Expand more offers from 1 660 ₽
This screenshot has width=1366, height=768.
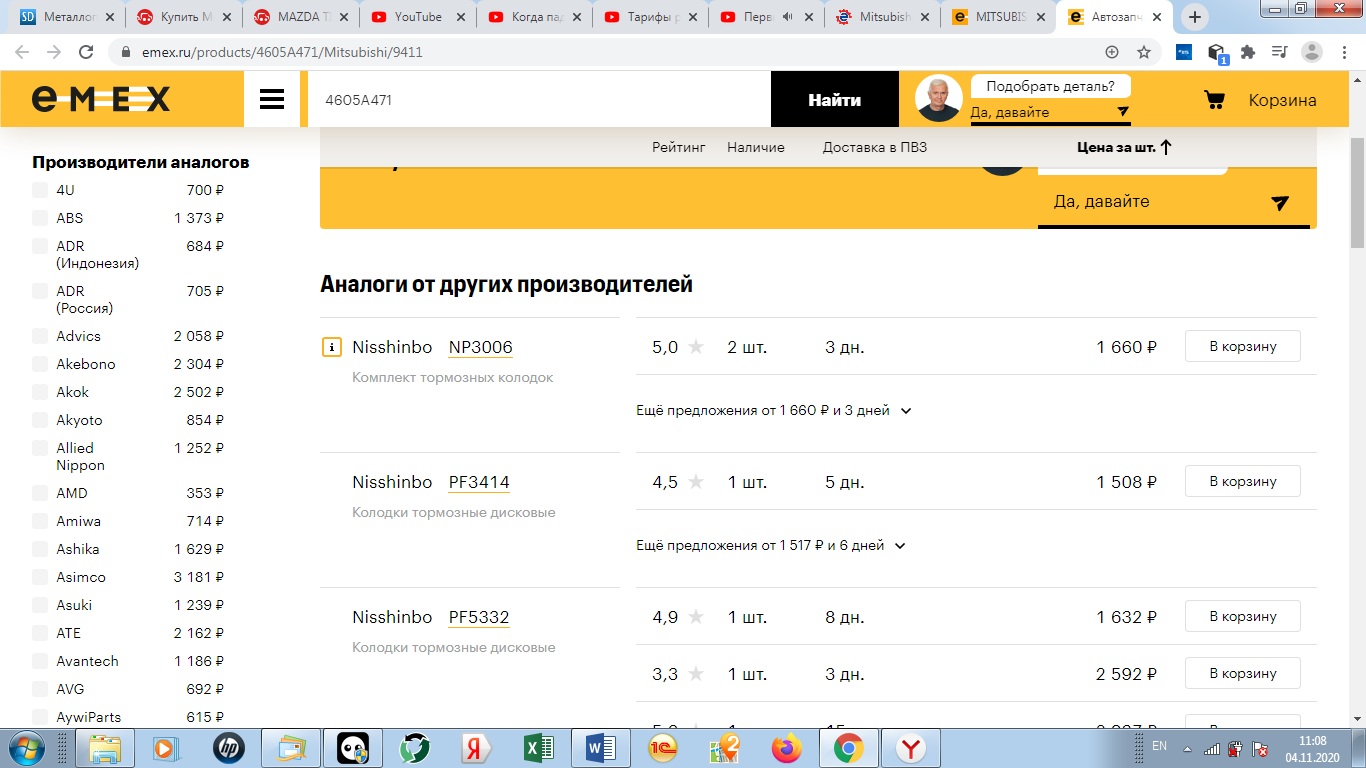pyautogui.click(x=773, y=410)
